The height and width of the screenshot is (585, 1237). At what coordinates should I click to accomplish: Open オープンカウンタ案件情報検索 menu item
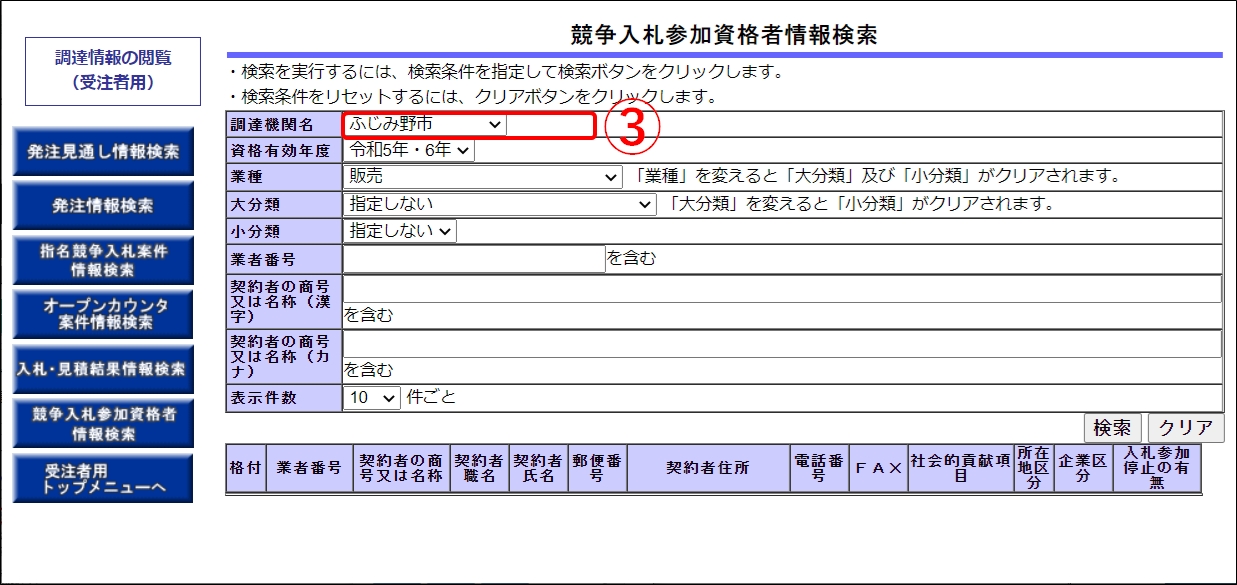coord(103,315)
